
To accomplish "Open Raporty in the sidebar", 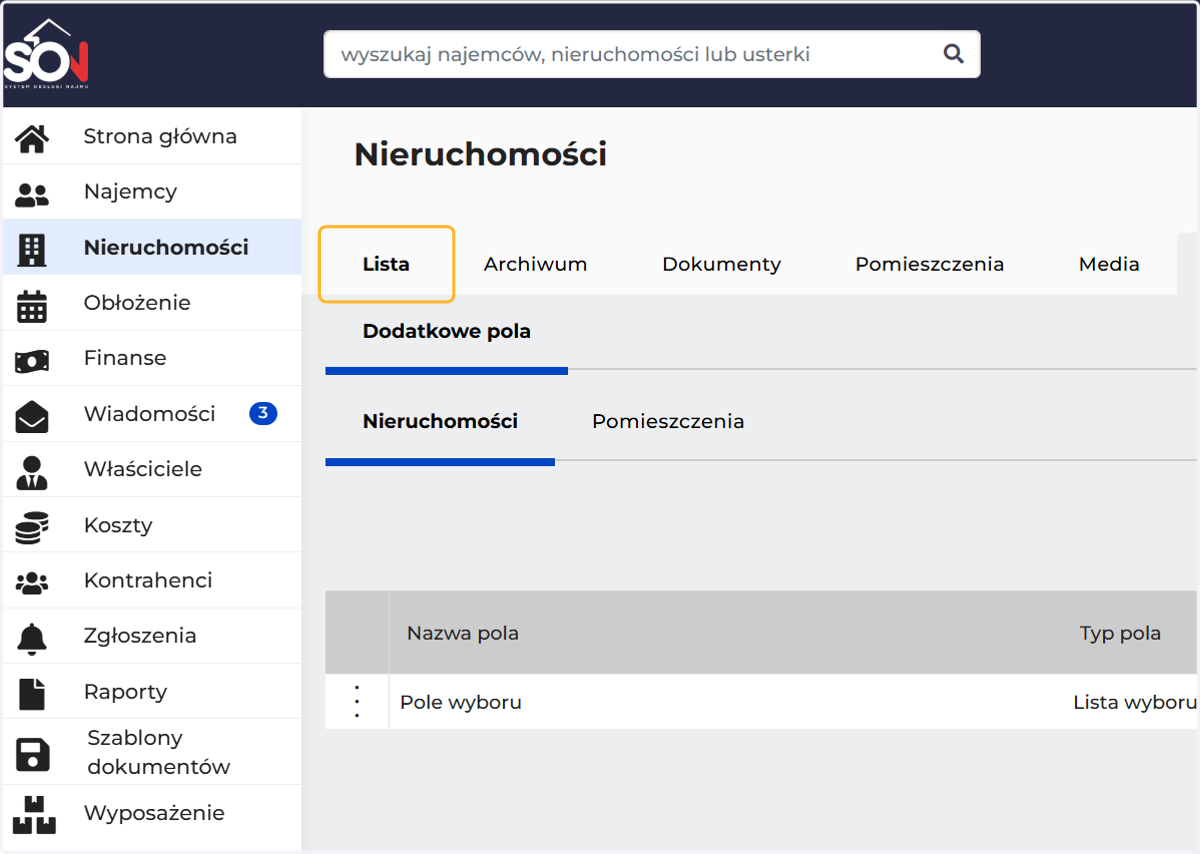I will [152, 691].
